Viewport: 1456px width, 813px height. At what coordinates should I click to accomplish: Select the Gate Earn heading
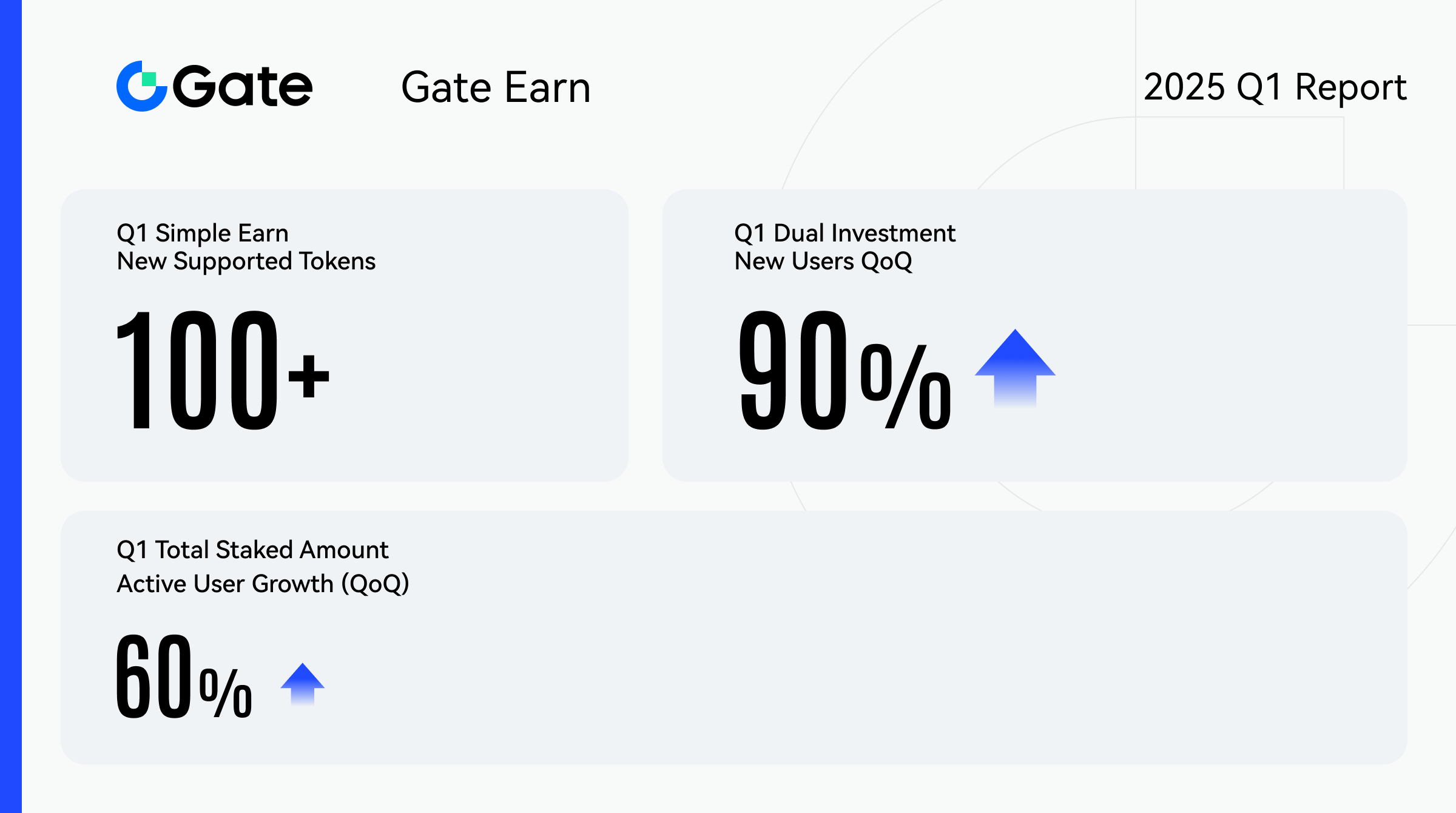[x=496, y=88]
